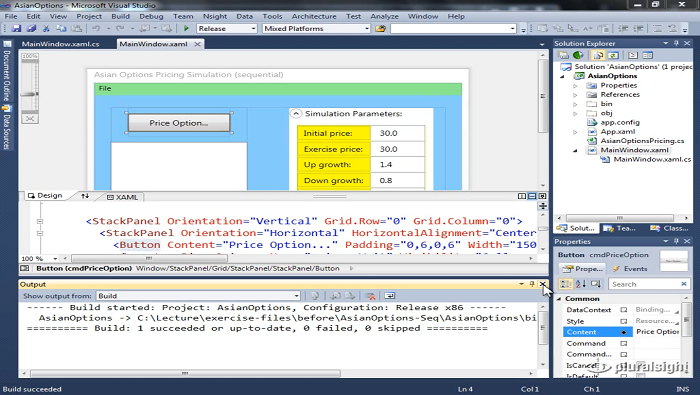Image resolution: width=700 pixels, height=395 pixels.
Task: Pin the Solution Explorer panel
Action: coord(676,43)
